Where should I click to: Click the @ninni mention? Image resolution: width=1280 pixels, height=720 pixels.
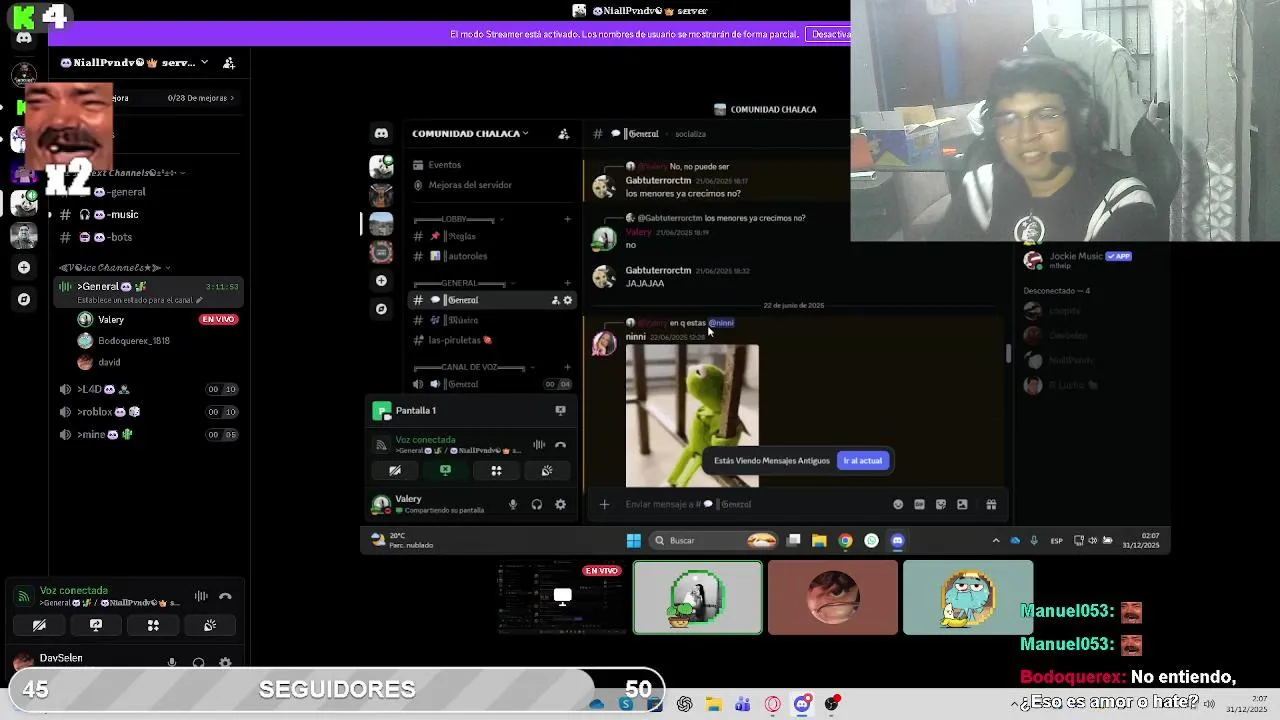[x=721, y=323]
